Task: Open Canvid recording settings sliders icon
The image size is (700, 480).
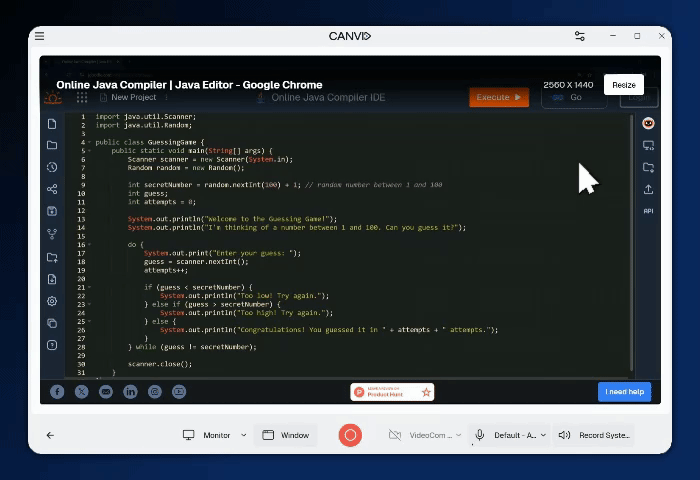Action: 579,36
